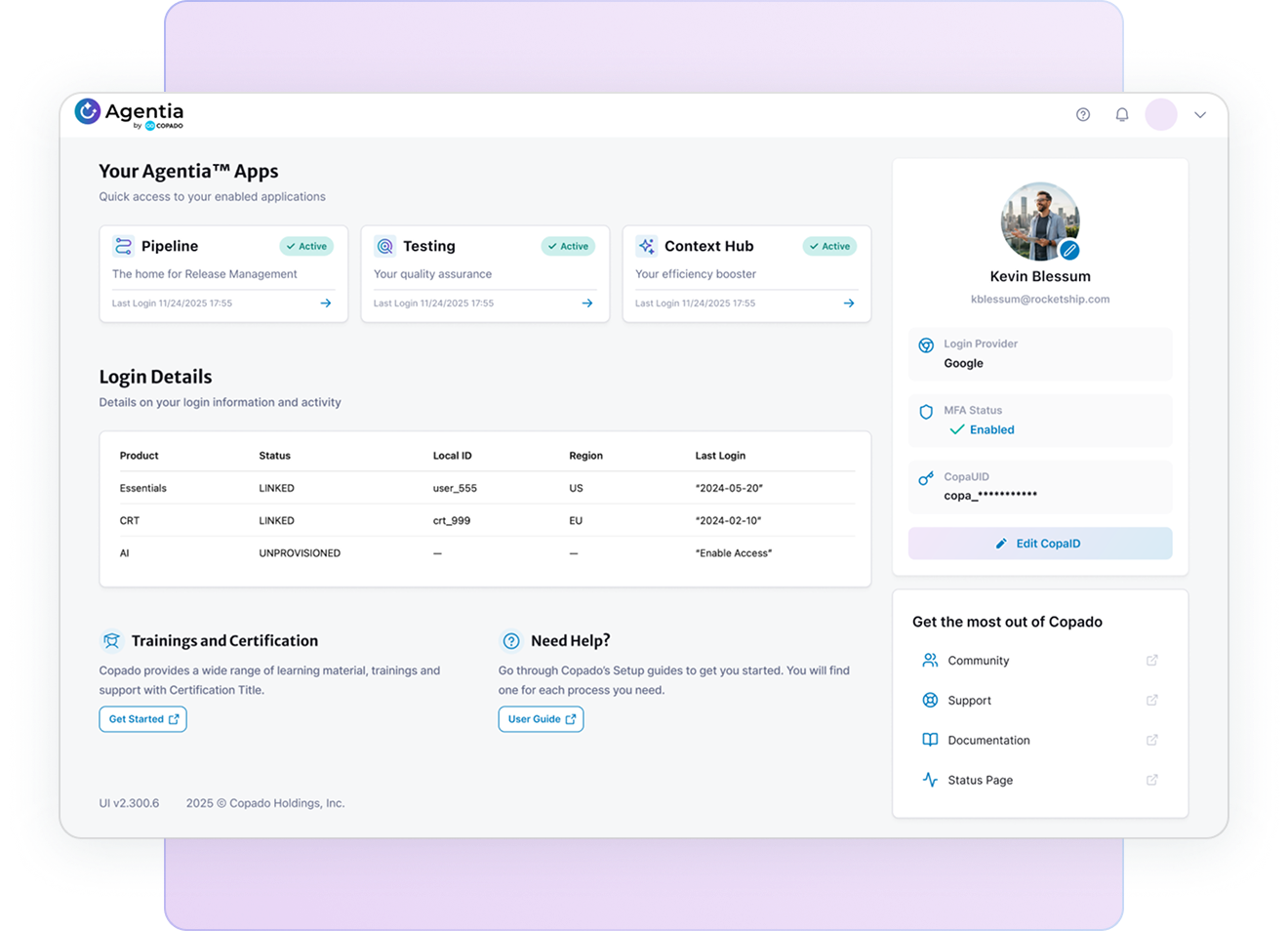Screen dimensions: 1288x931
Task: Click Kevin Blessum's profile photo
Action: 1039,222
